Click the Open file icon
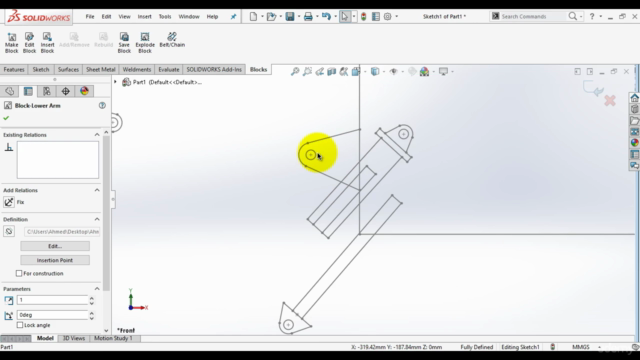Screen dimensions: 640x360 coord(271,16)
